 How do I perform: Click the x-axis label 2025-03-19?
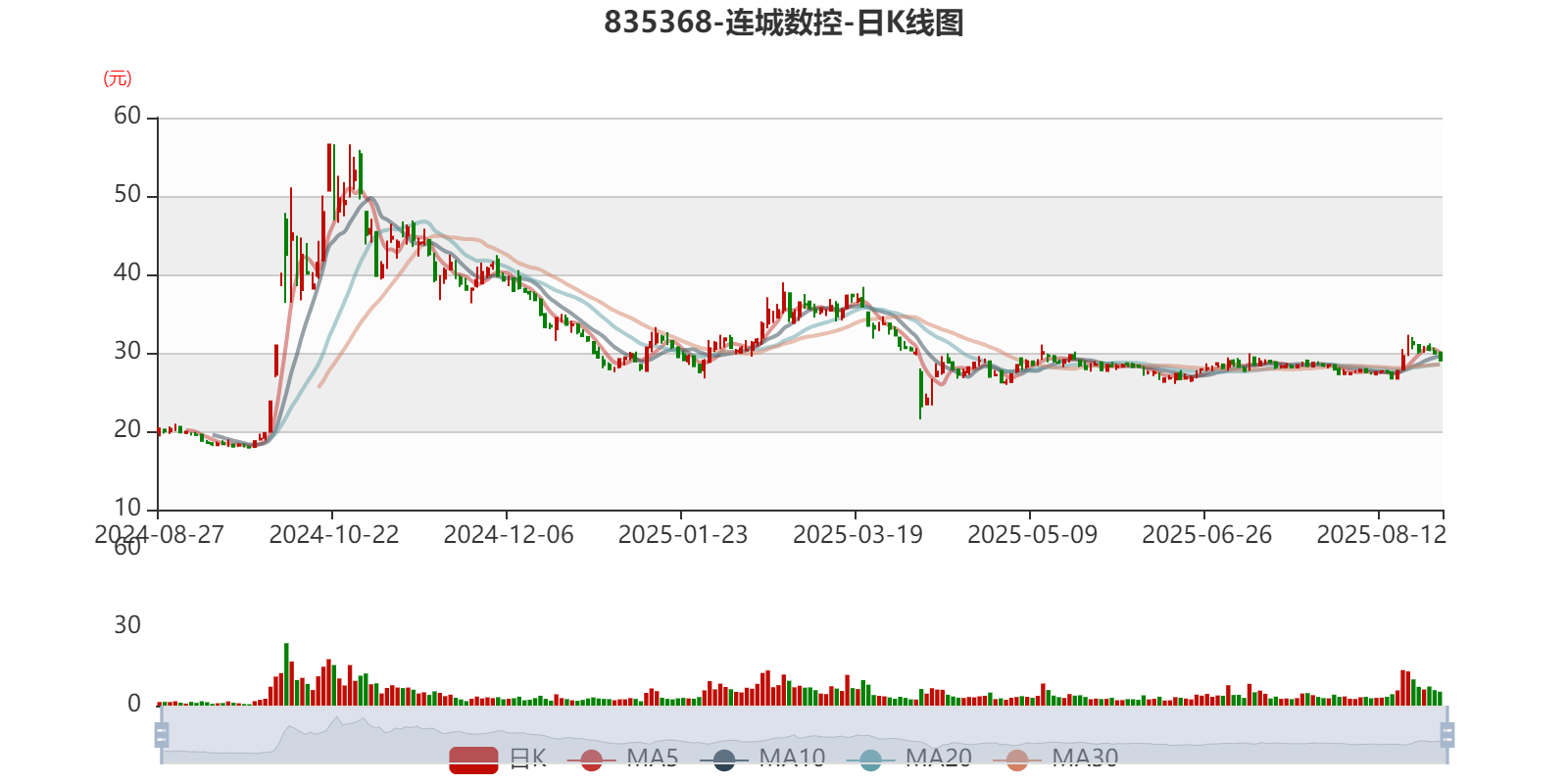[857, 535]
